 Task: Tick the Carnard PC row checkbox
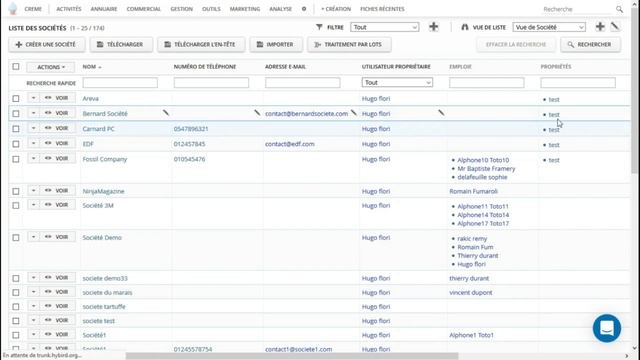click(x=16, y=129)
